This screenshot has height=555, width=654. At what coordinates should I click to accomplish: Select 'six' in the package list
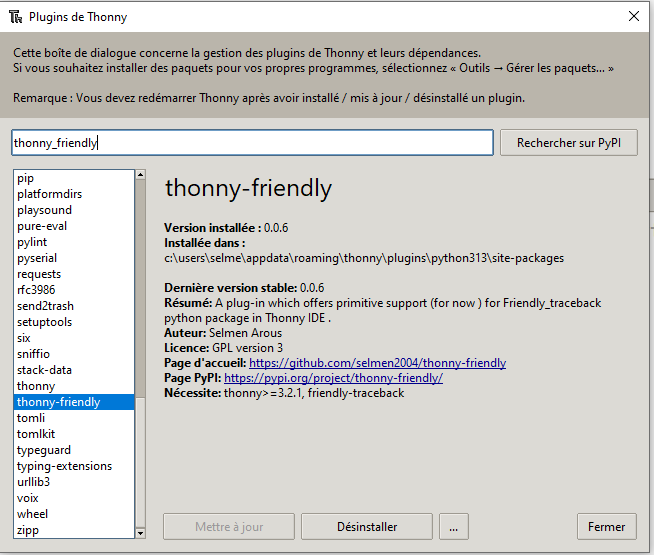click(74, 338)
